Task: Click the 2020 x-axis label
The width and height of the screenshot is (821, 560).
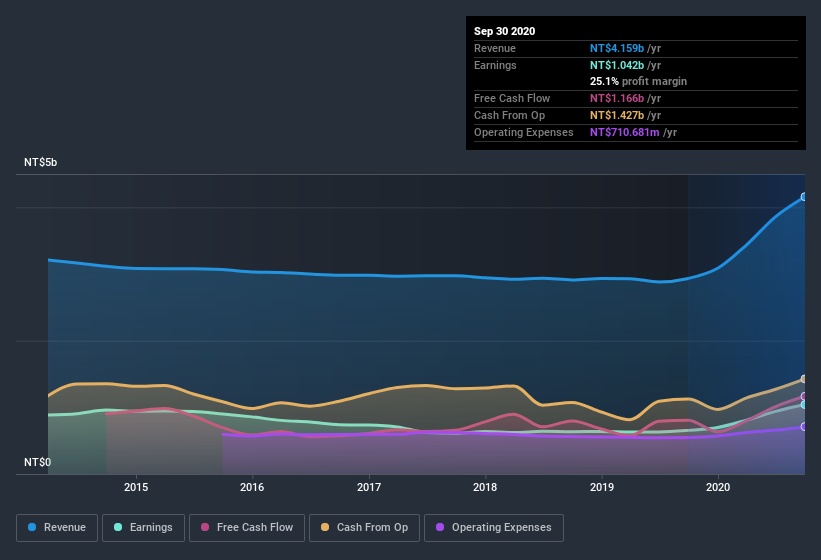Action: [x=718, y=487]
